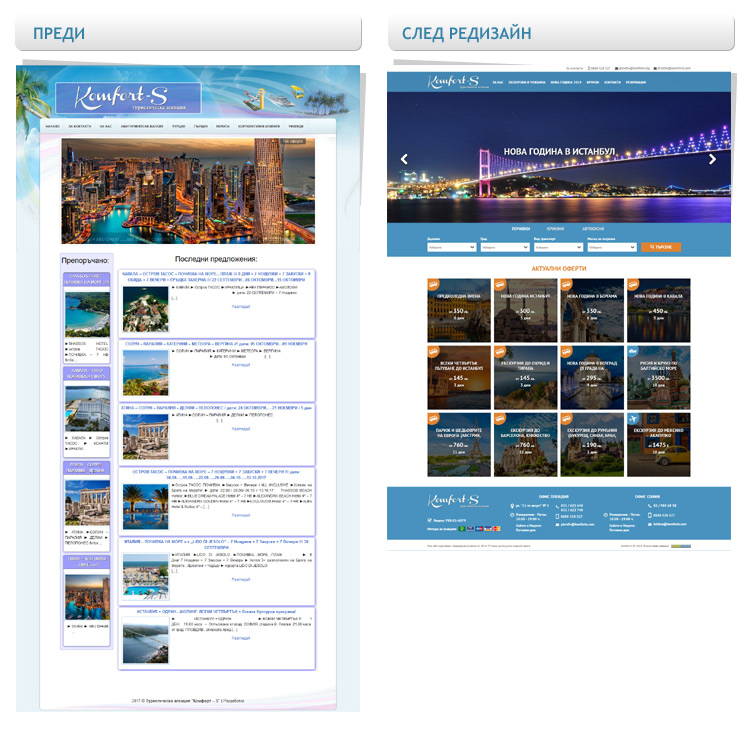Click the phone icon in the Sofia office footer
Screen dimensions: 752x735
[x=649, y=505]
